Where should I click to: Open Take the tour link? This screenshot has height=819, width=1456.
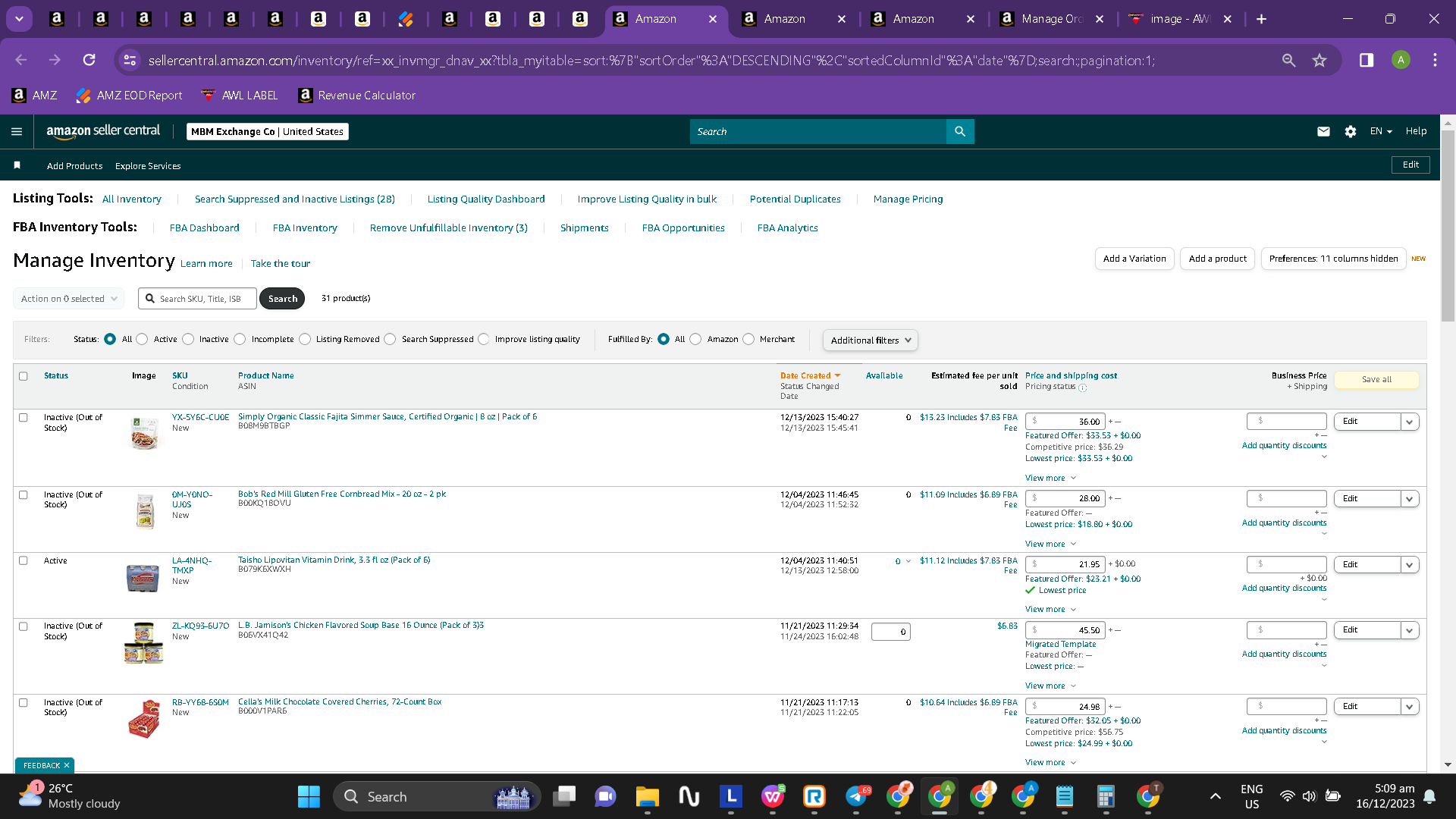[x=281, y=264]
